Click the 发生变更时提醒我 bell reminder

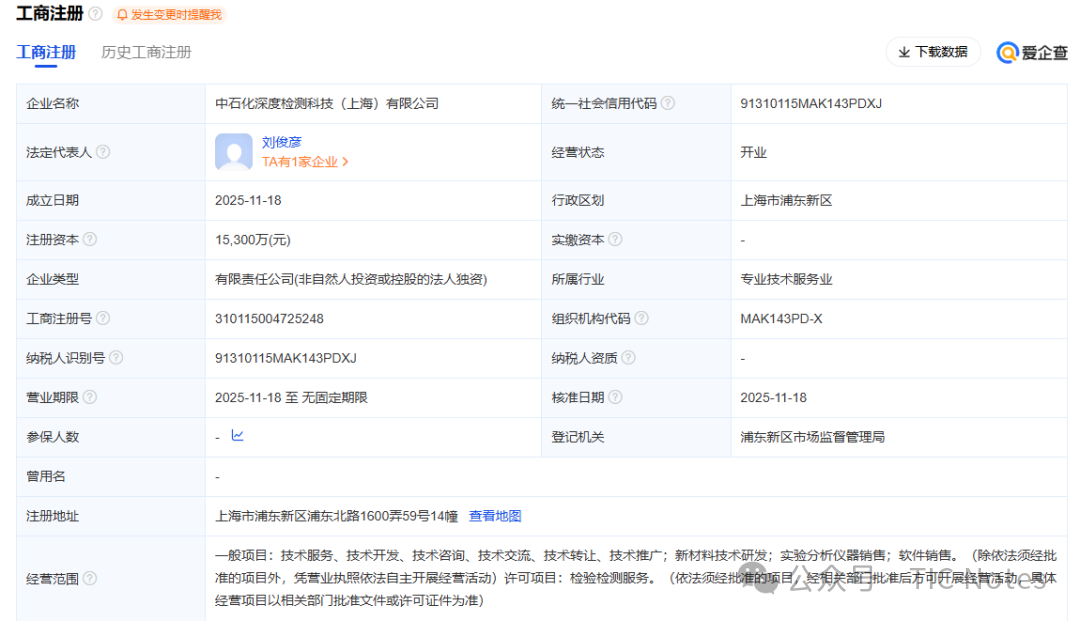tap(169, 15)
